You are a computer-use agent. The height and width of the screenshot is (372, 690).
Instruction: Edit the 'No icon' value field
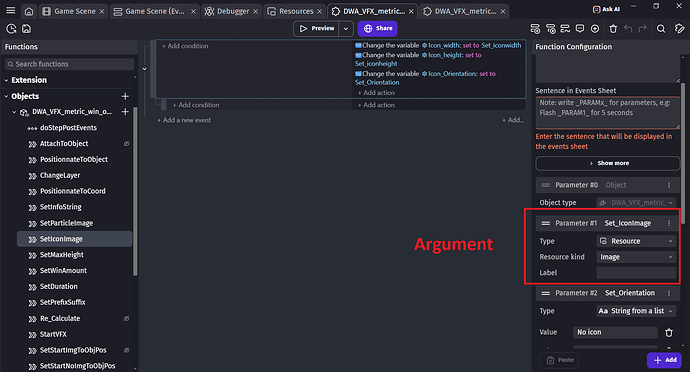click(615, 332)
